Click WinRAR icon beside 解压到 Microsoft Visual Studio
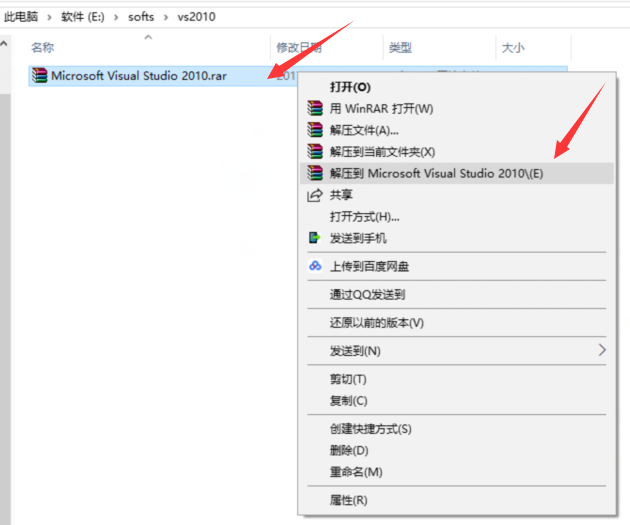 click(x=315, y=173)
